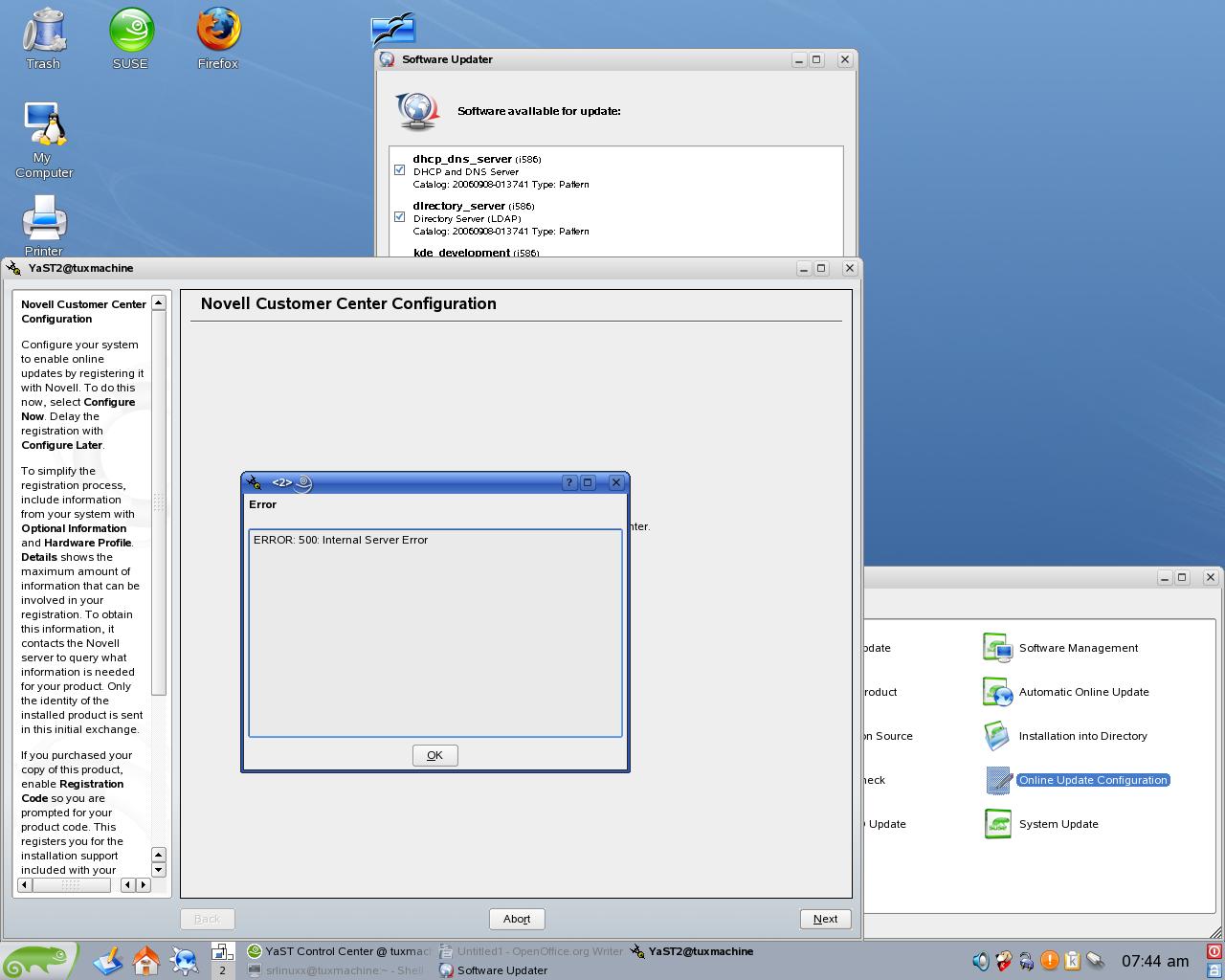Click the padlock tray icon beside the dog
1225x980 pixels.
[1027, 961]
